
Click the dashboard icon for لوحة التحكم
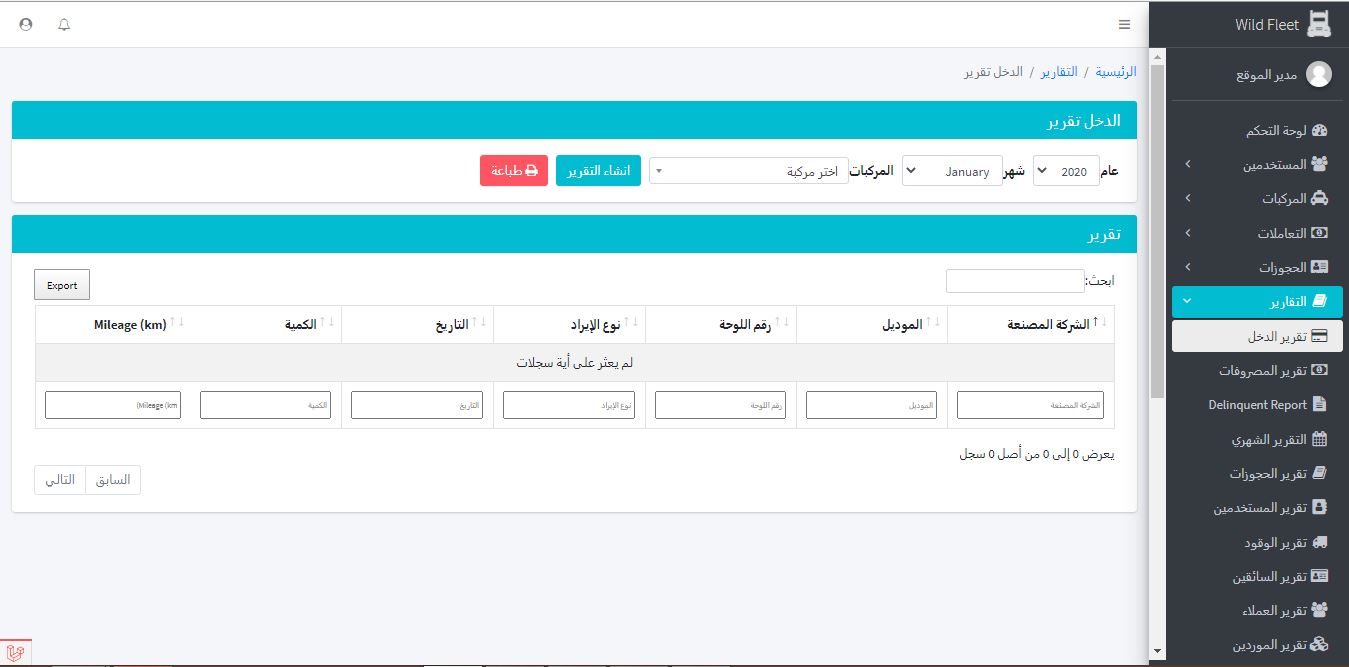[1319, 131]
